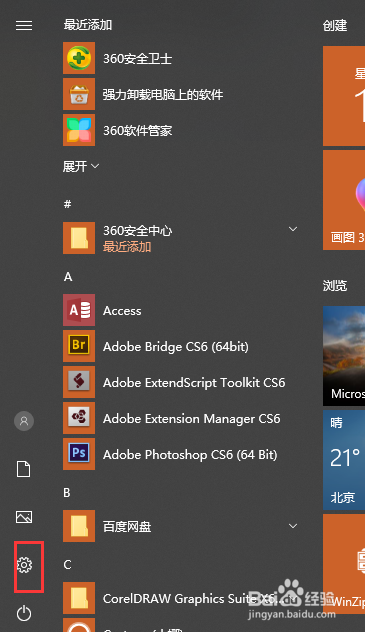Click the 最近添加 section heading
Screen dimensions: 365x632
coord(87,25)
